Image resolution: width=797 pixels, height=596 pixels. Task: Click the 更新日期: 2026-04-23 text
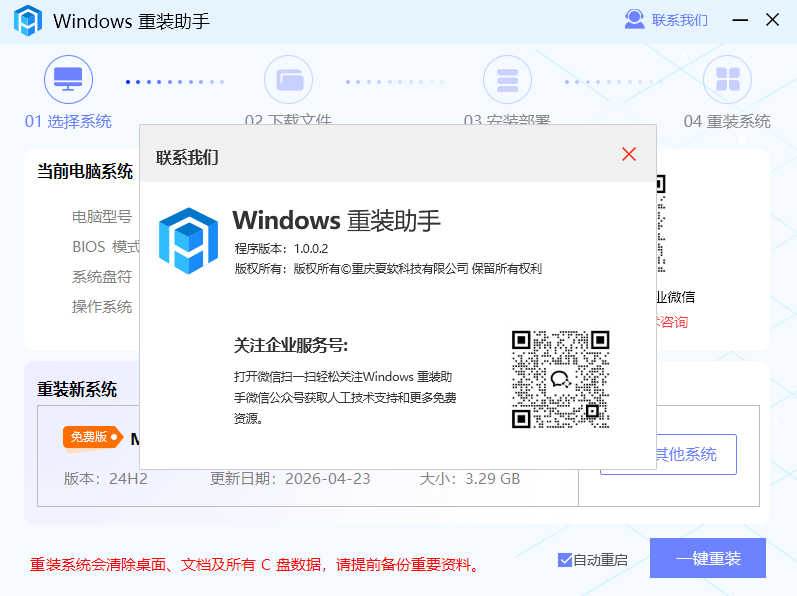coord(290,479)
